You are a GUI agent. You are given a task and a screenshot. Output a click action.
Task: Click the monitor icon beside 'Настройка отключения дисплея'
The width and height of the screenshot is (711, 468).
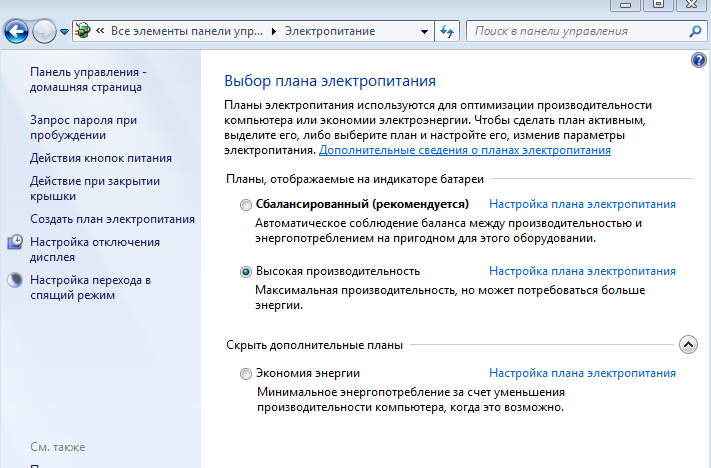tap(15, 242)
